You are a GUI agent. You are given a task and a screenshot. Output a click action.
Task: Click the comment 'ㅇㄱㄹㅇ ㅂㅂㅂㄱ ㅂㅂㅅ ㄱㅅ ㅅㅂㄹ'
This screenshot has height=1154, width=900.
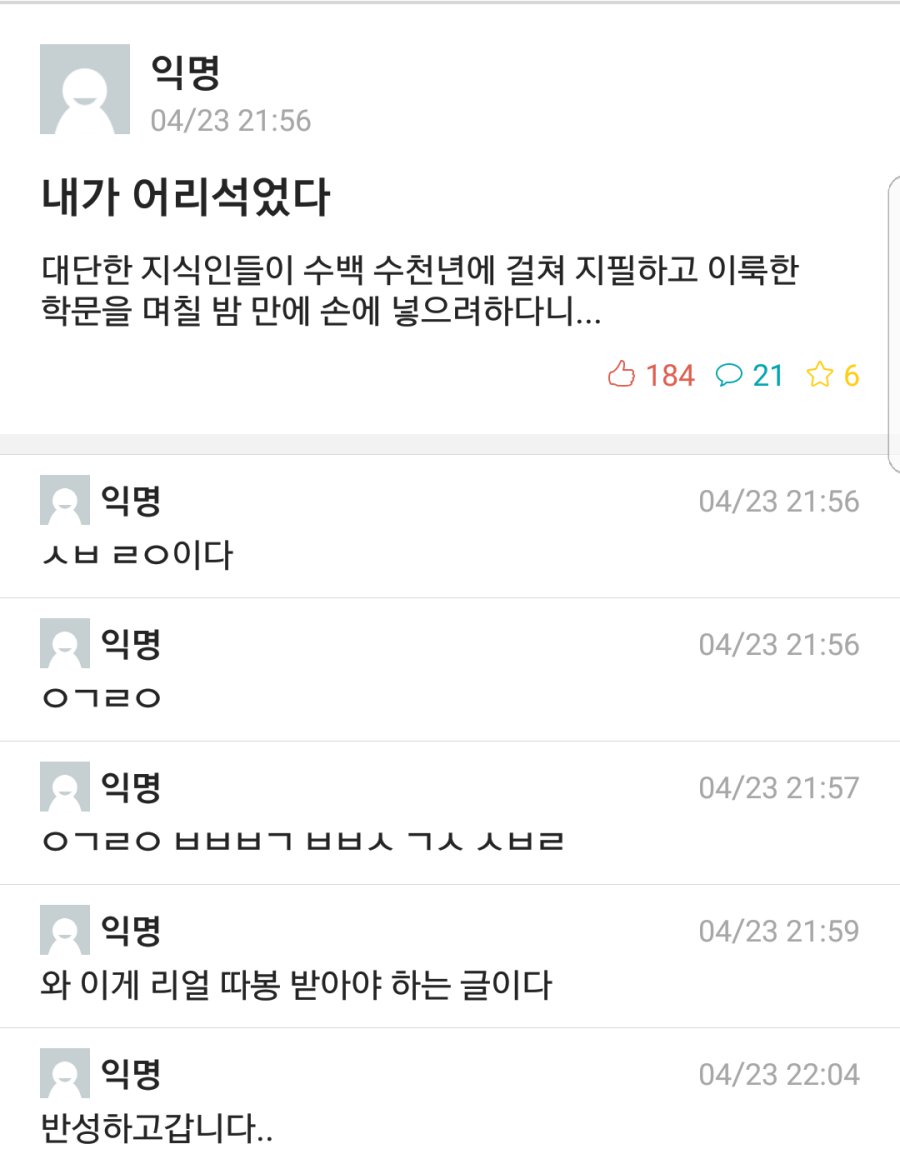tap(304, 842)
